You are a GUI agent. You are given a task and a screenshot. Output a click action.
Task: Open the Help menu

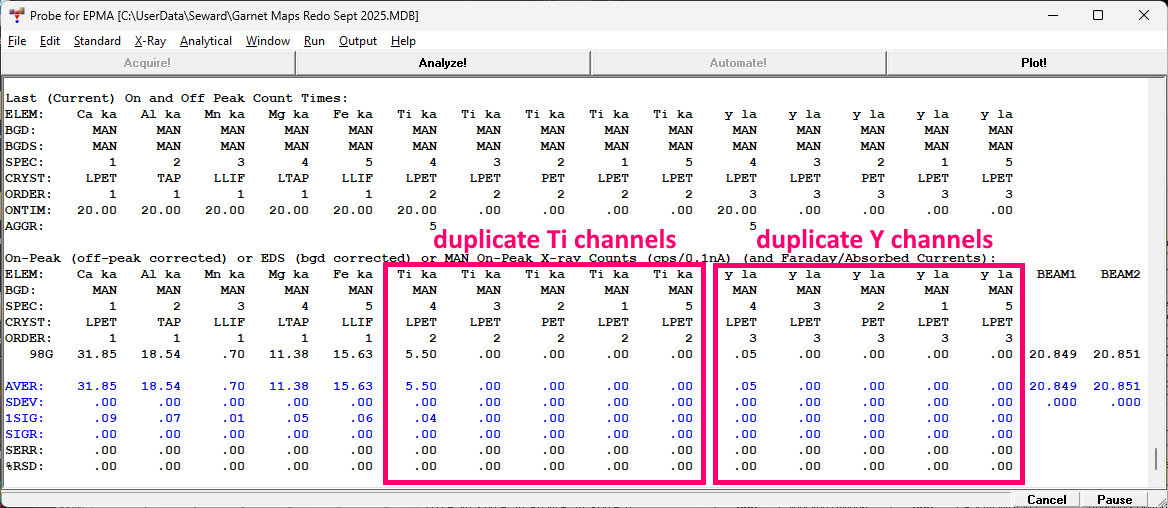(x=403, y=41)
